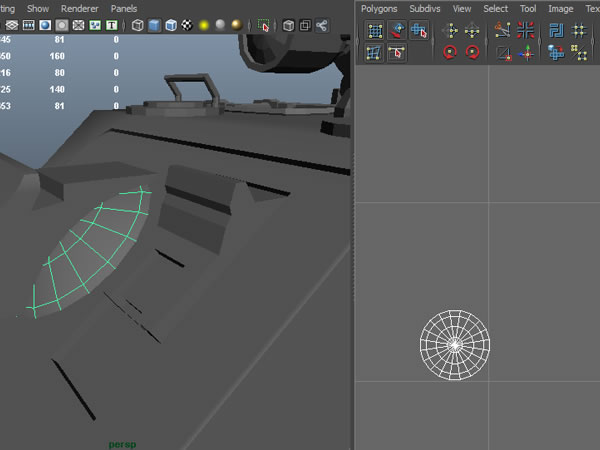Toggle X-ray active components
This screenshot has height=450, width=600.
click(x=305, y=25)
